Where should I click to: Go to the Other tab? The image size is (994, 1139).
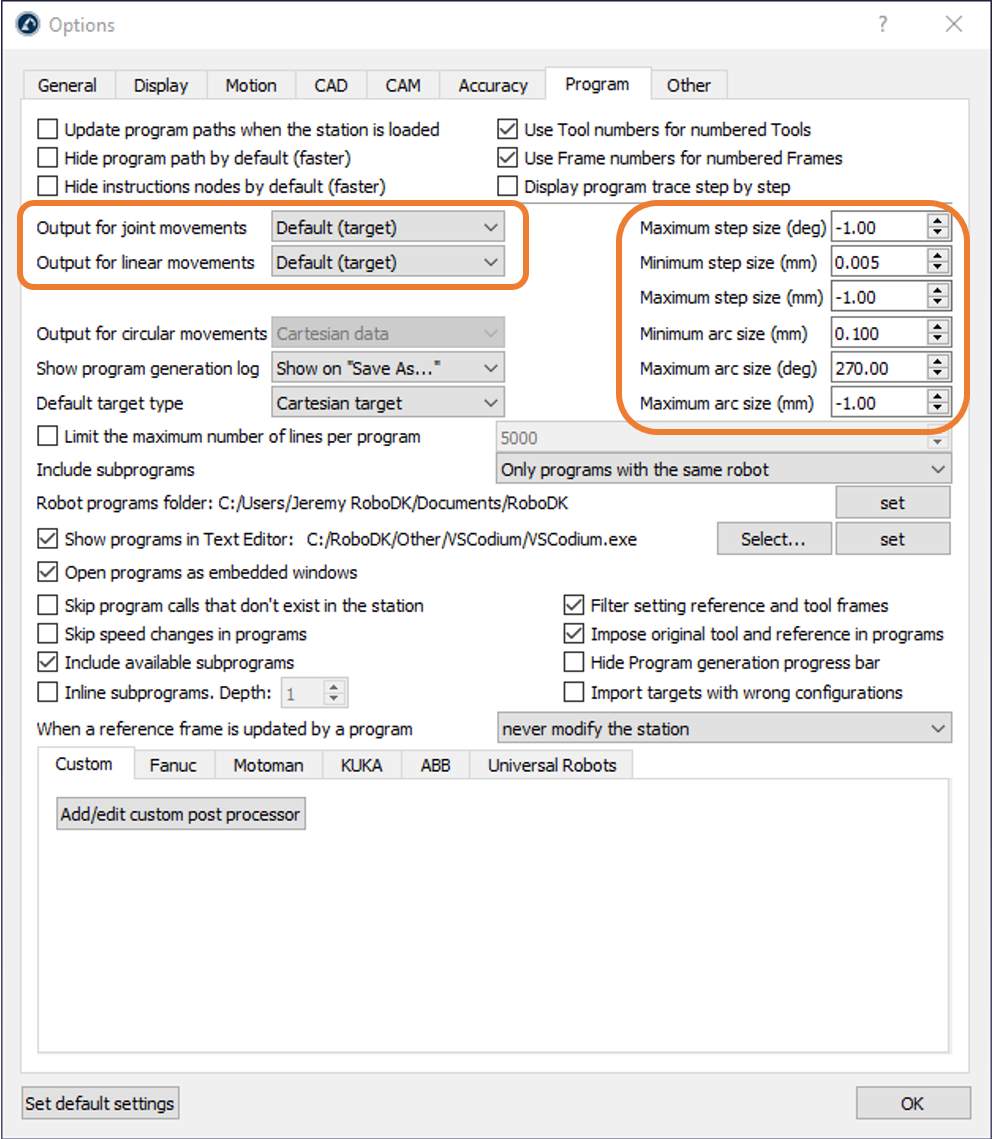(x=689, y=85)
